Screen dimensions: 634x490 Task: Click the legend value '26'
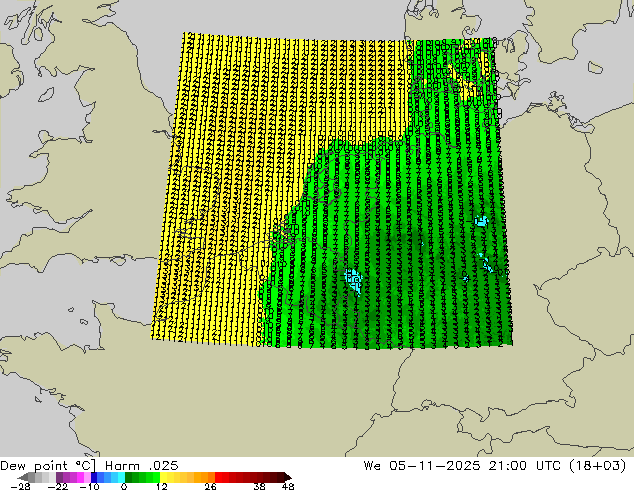coord(210,486)
